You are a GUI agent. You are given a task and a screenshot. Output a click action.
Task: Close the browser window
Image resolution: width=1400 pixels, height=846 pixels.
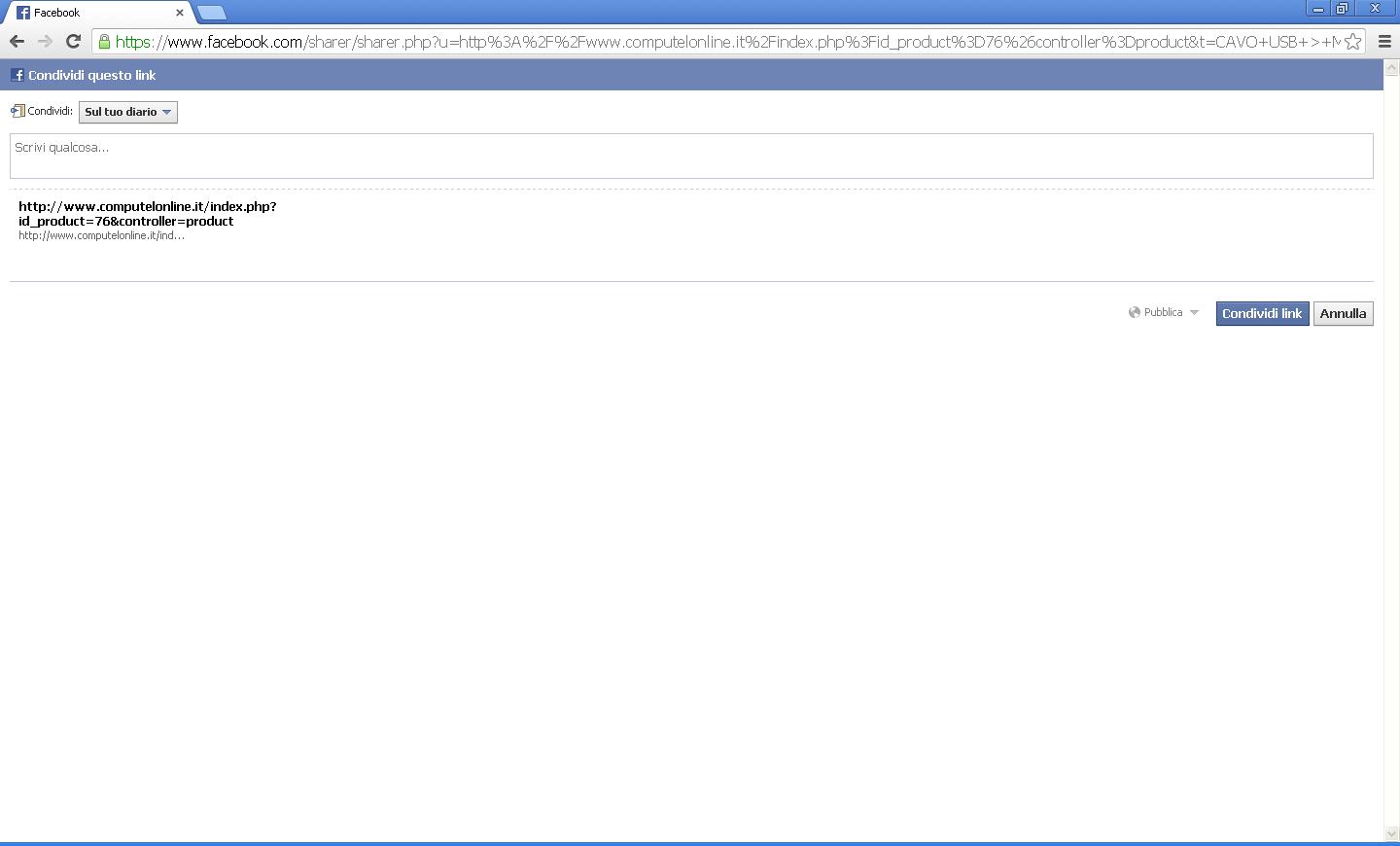coord(1376,9)
